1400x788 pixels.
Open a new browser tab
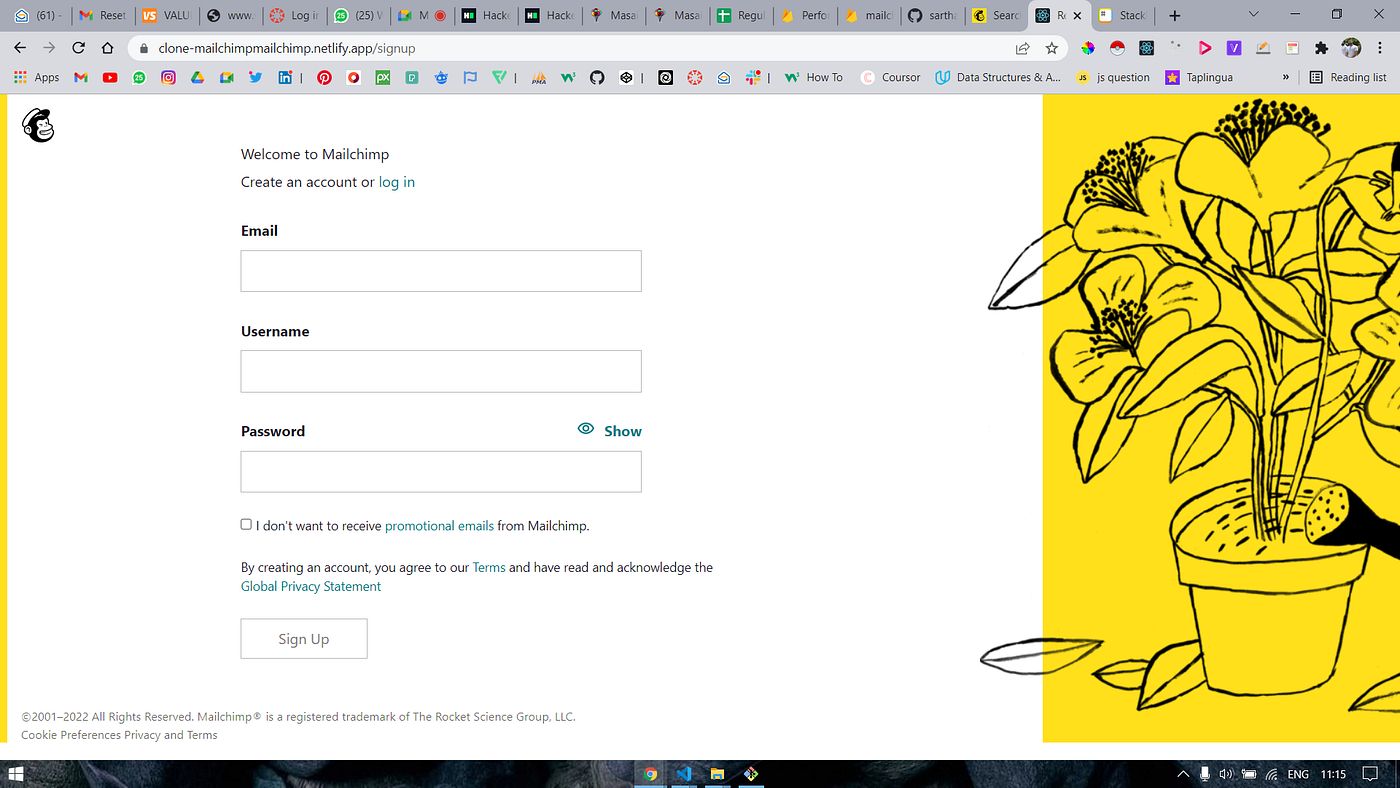tap(1175, 15)
